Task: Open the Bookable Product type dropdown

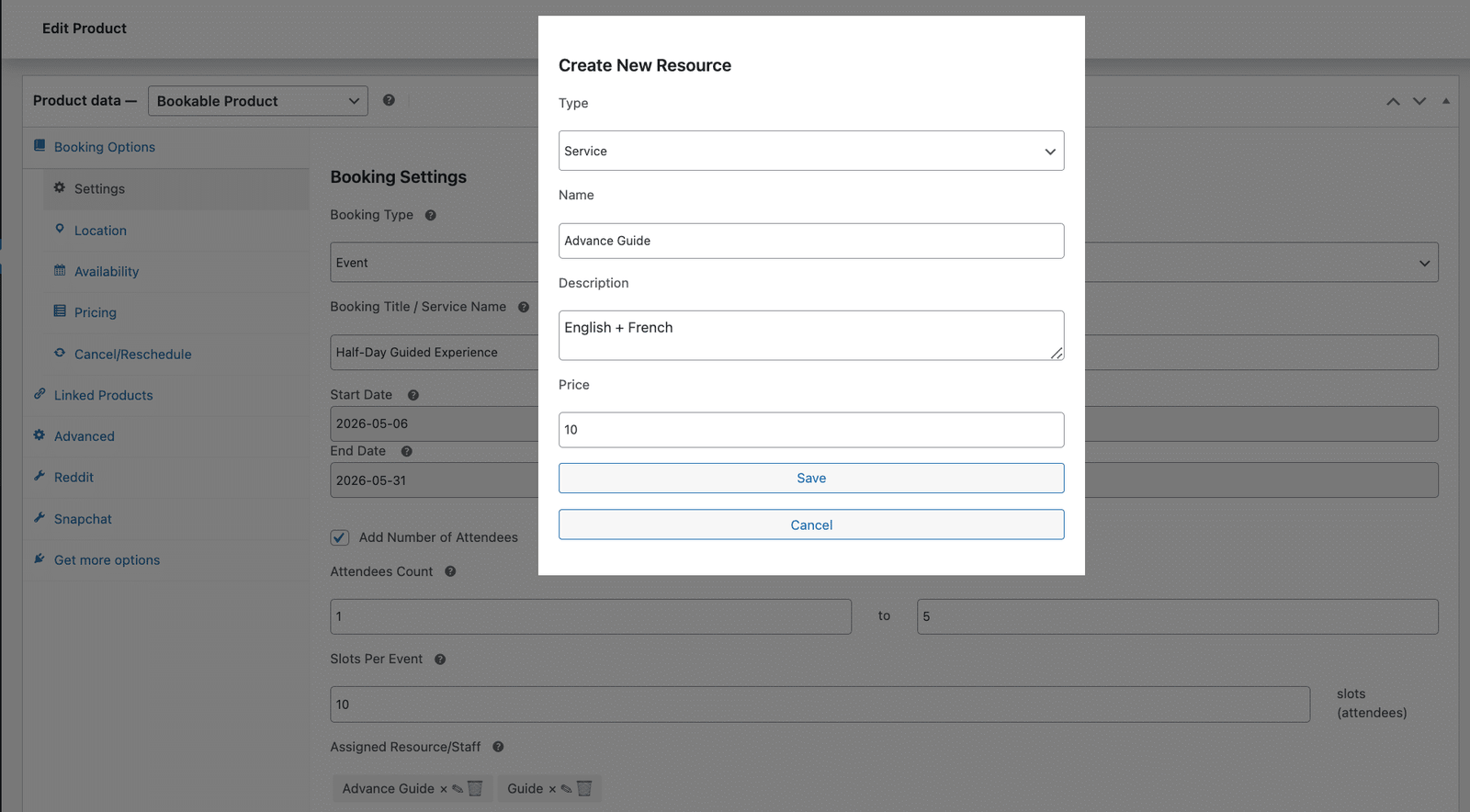Action: [257, 101]
